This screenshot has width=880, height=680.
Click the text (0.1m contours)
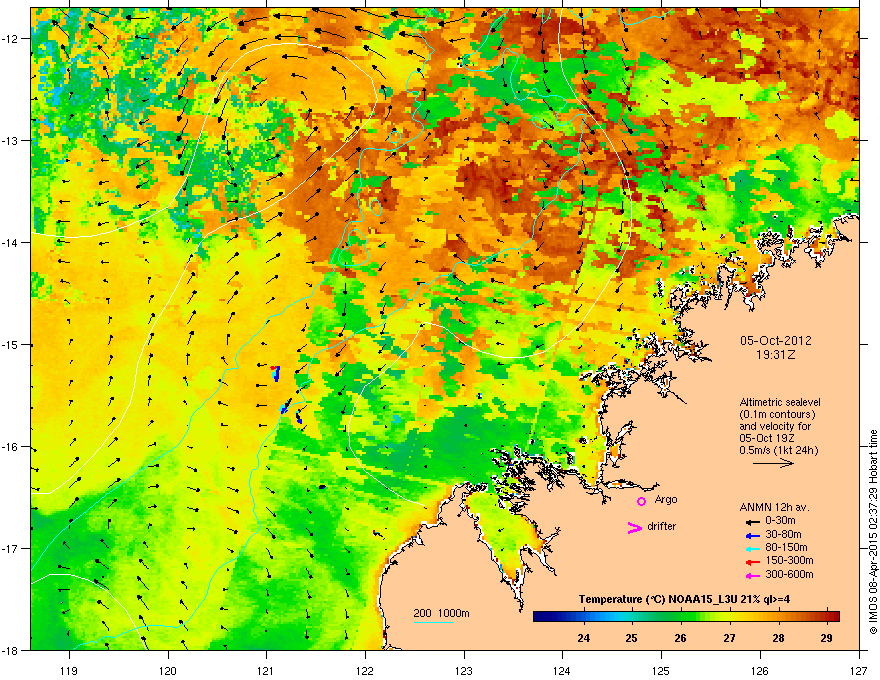click(x=777, y=415)
